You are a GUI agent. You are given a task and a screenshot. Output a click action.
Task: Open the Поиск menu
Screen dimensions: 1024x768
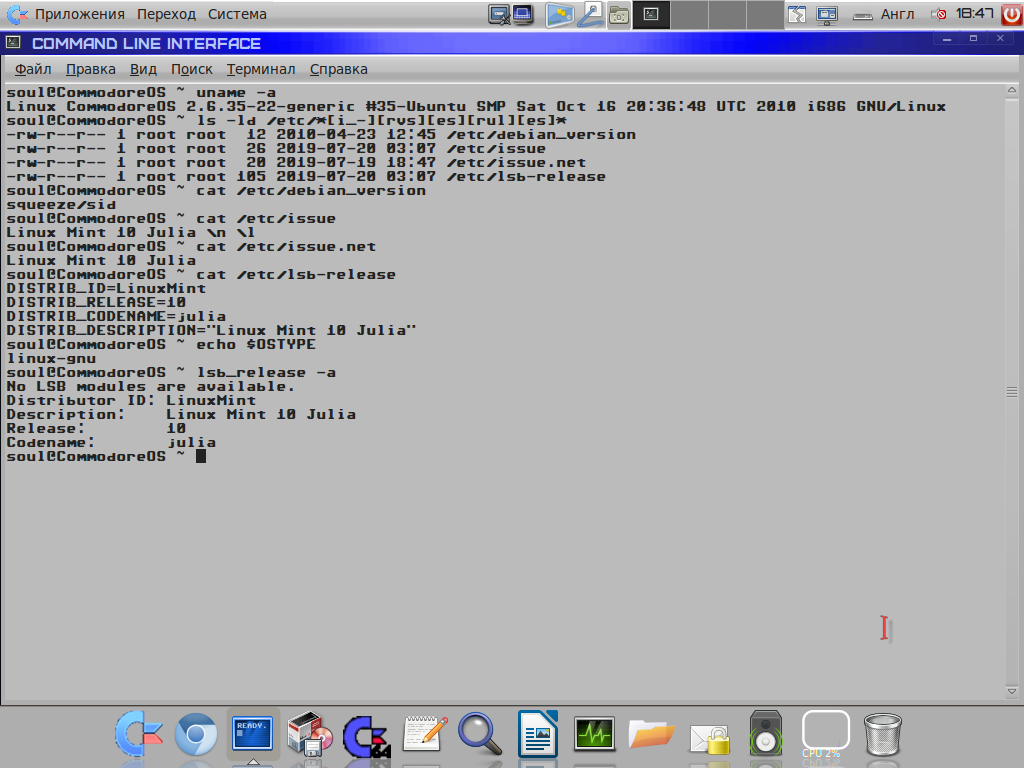click(x=191, y=69)
